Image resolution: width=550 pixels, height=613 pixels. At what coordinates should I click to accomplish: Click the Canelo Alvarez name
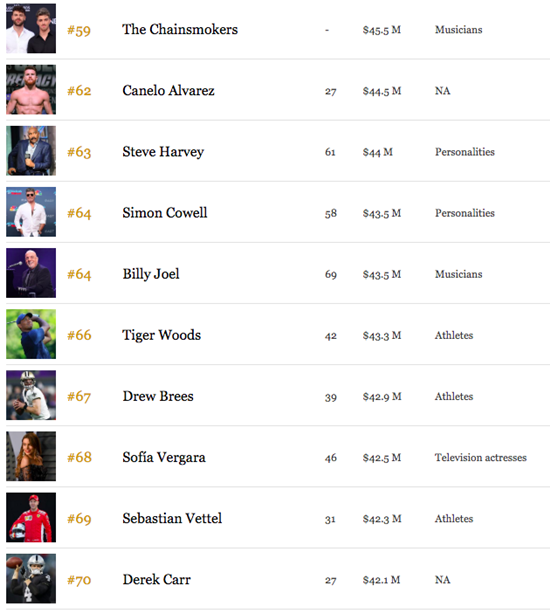click(168, 90)
